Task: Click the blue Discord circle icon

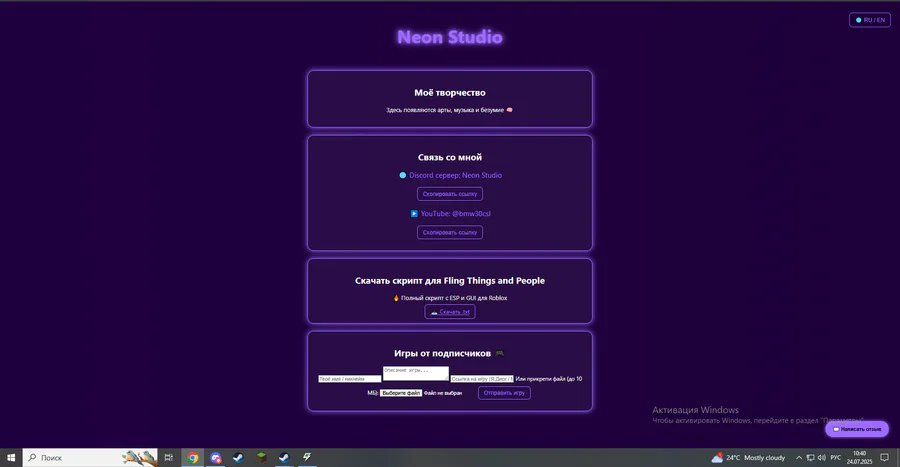Action: click(x=402, y=176)
